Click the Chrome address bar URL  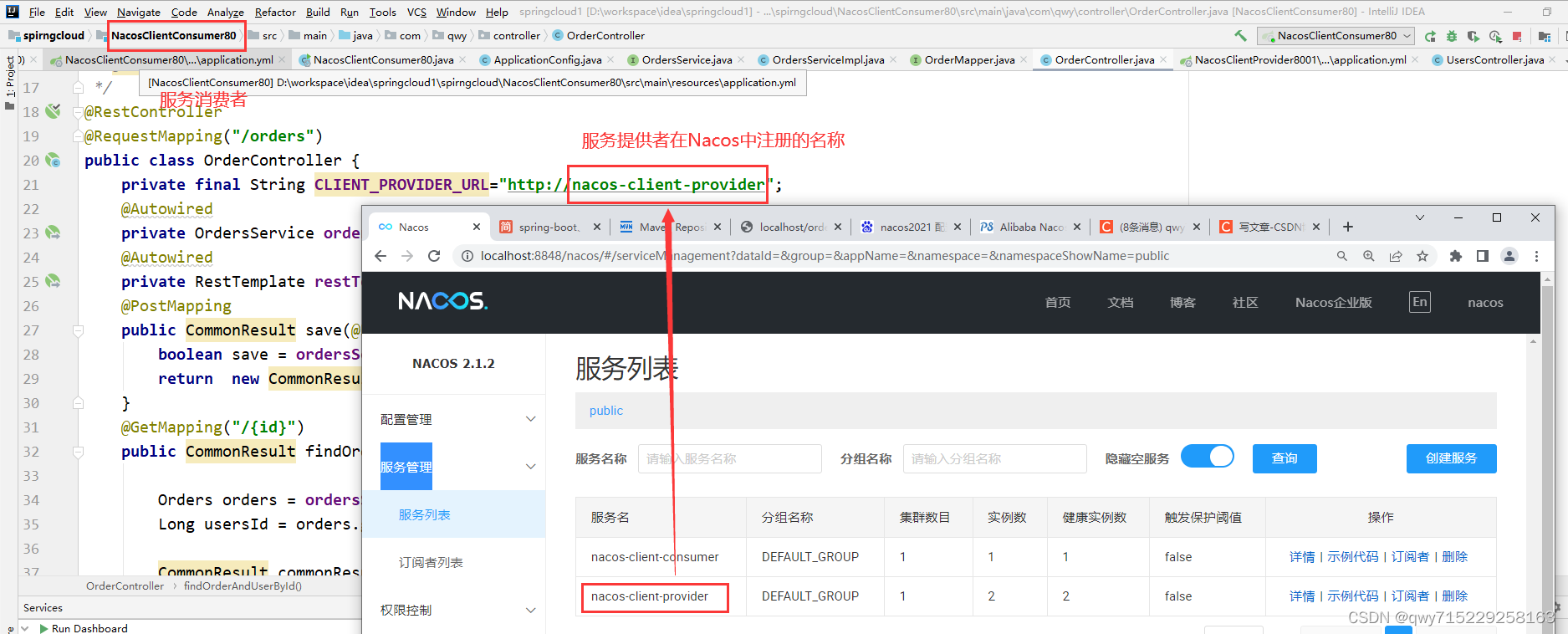pyautogui.click(x=825, y=256)
